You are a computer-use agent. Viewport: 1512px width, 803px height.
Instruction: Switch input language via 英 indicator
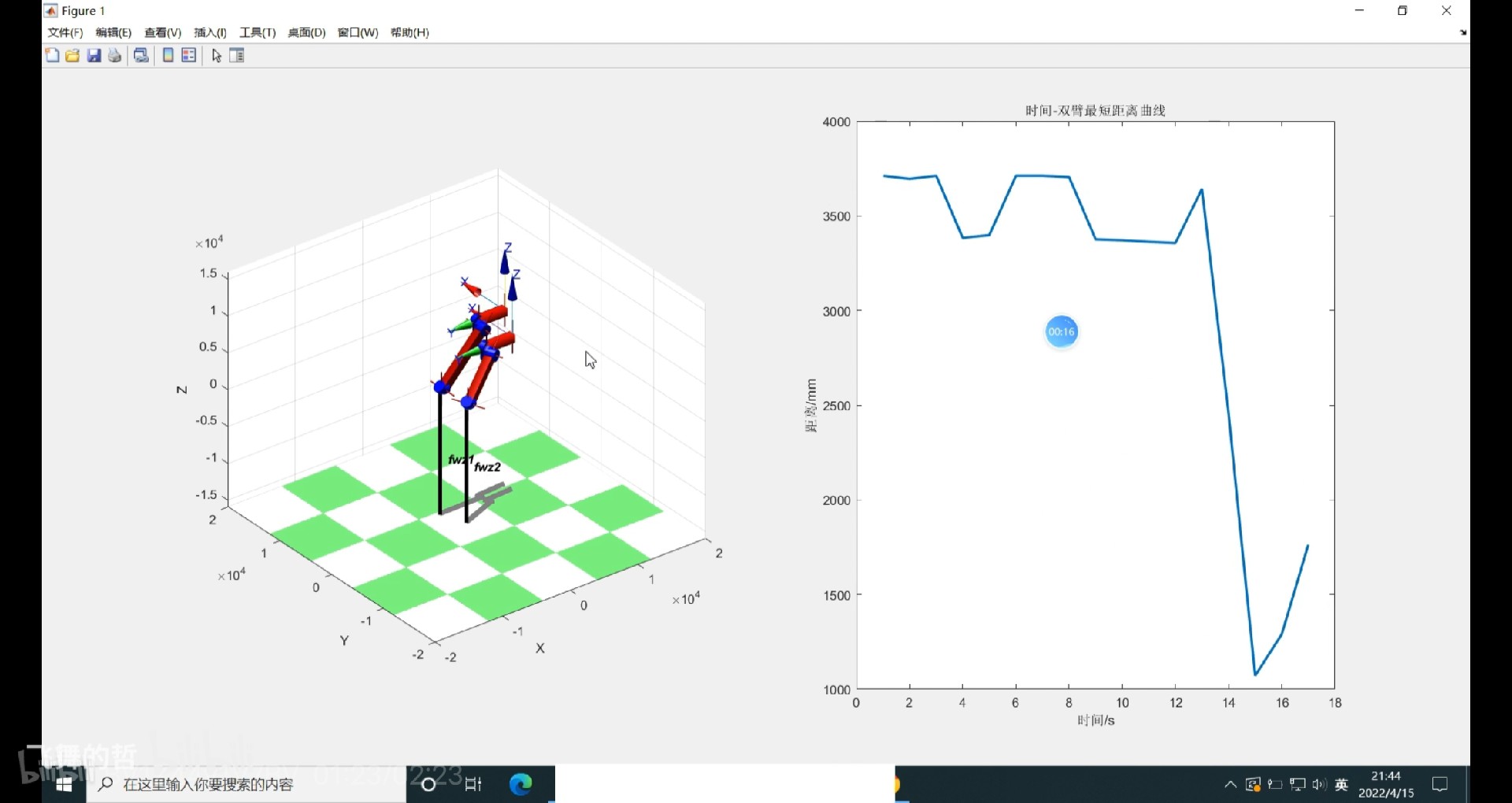click(1342, 784)
